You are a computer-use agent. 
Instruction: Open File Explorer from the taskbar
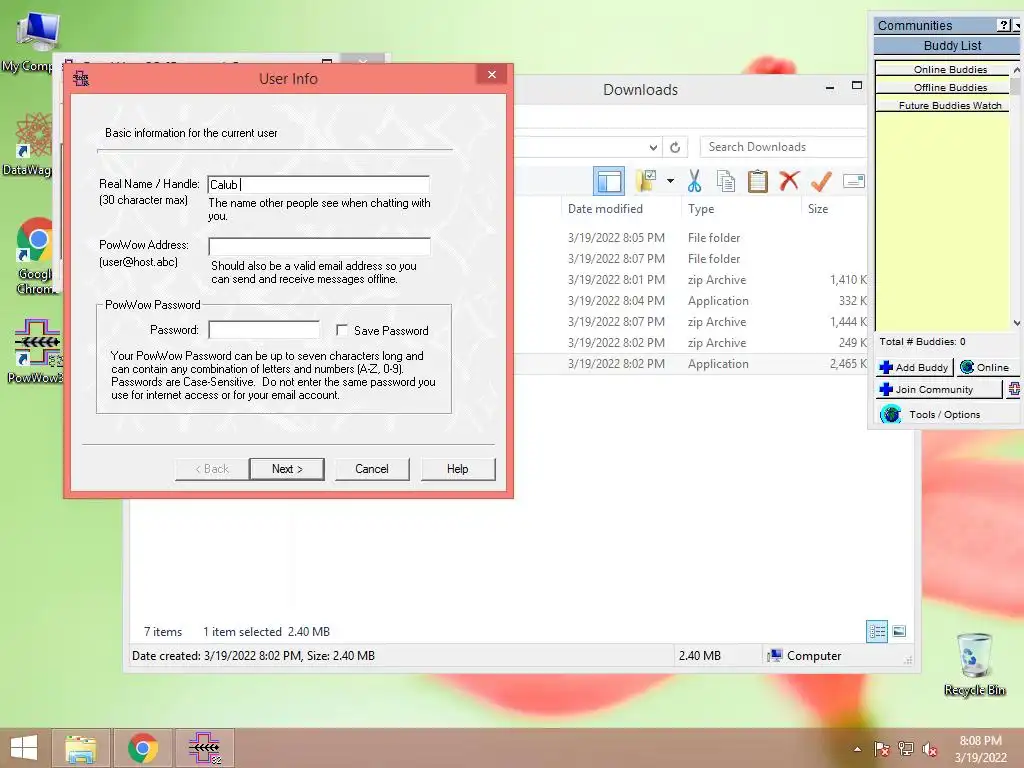coord(80,748)
